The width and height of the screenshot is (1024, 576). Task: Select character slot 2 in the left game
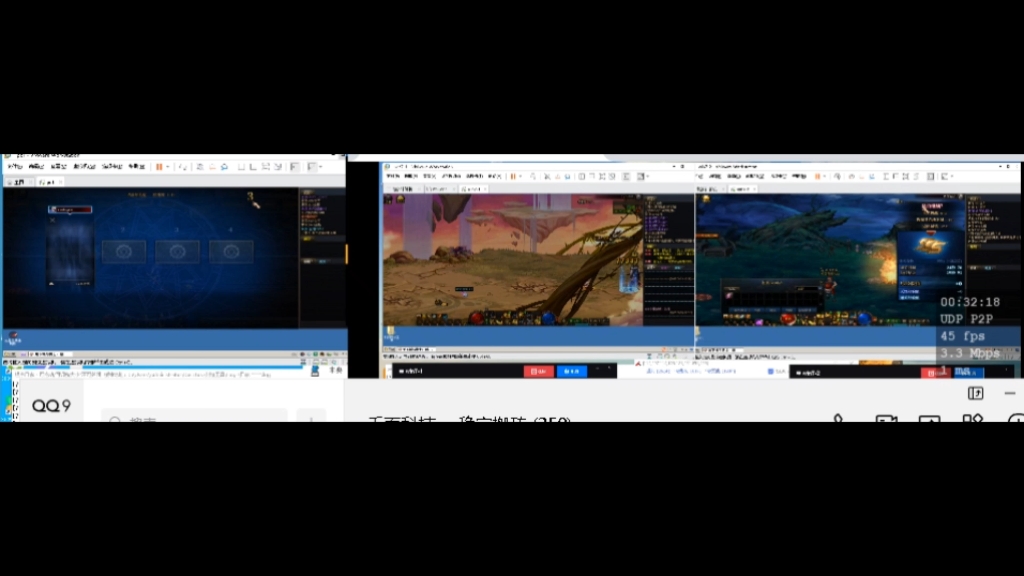click(x=124, y=251)
